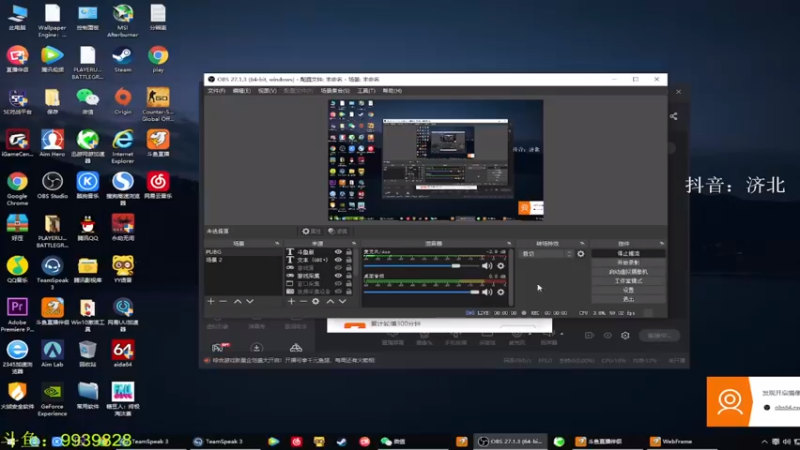The height and width of the screenshot is (450, 800).
Task: Open 麦克风/Aux audio settings gear
Action: [501, 266]
